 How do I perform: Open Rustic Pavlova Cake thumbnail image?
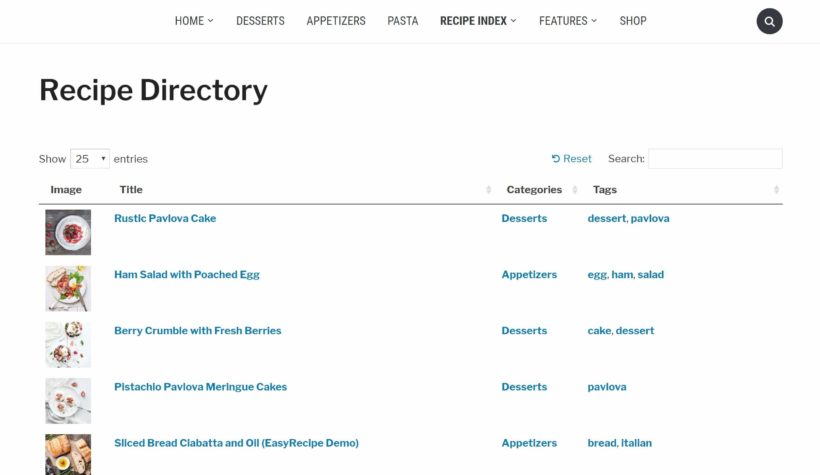point(68,232)
